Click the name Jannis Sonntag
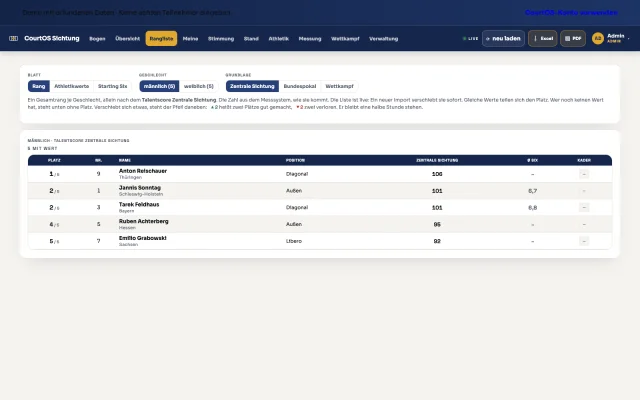This screenshot has height=400, width=640. coord(140,188)
